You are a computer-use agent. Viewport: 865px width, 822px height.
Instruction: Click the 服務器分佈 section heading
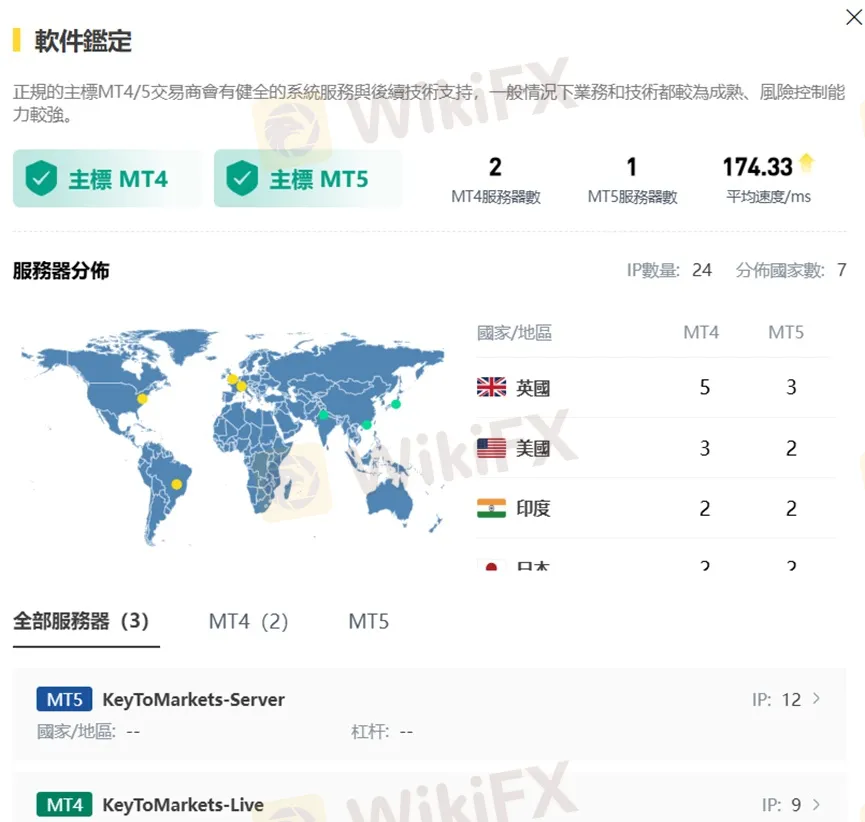pos(61,270)
